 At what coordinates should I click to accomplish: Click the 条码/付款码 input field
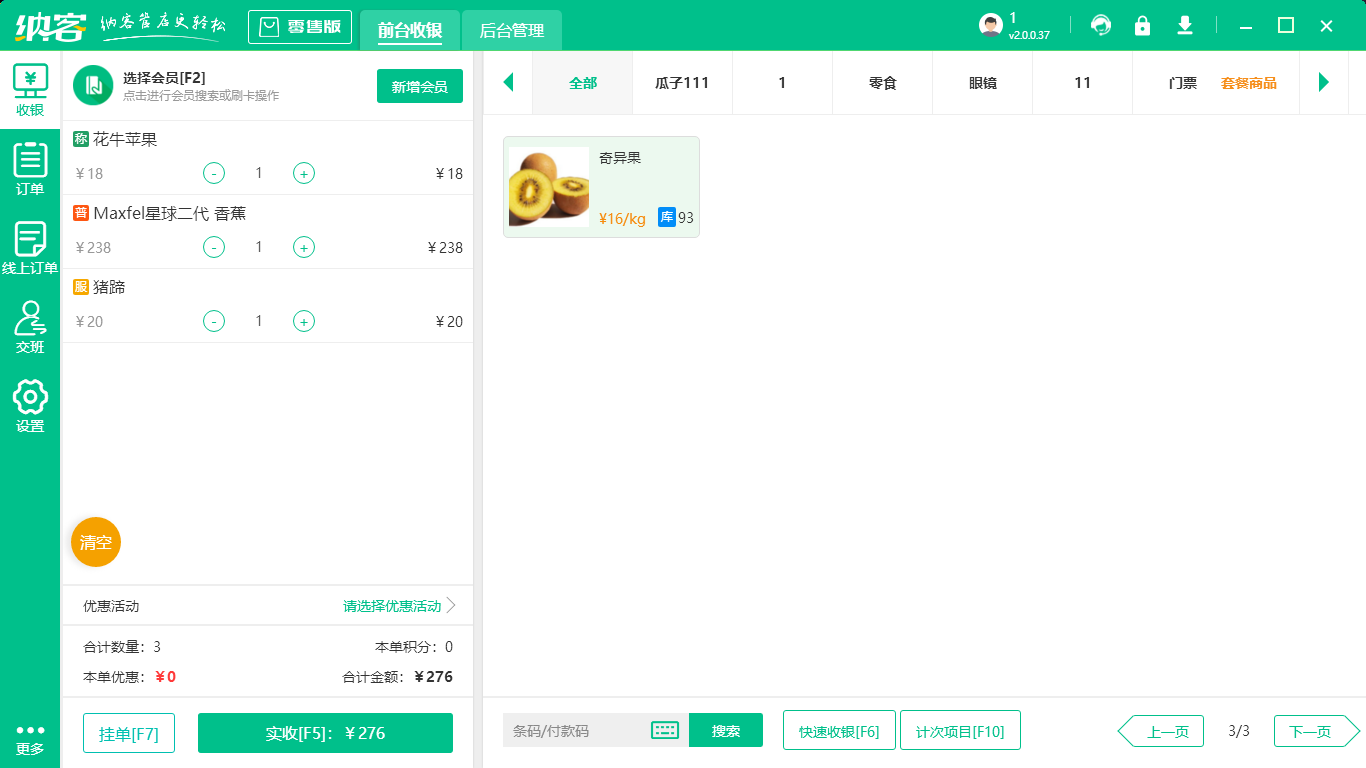(575, 731)
